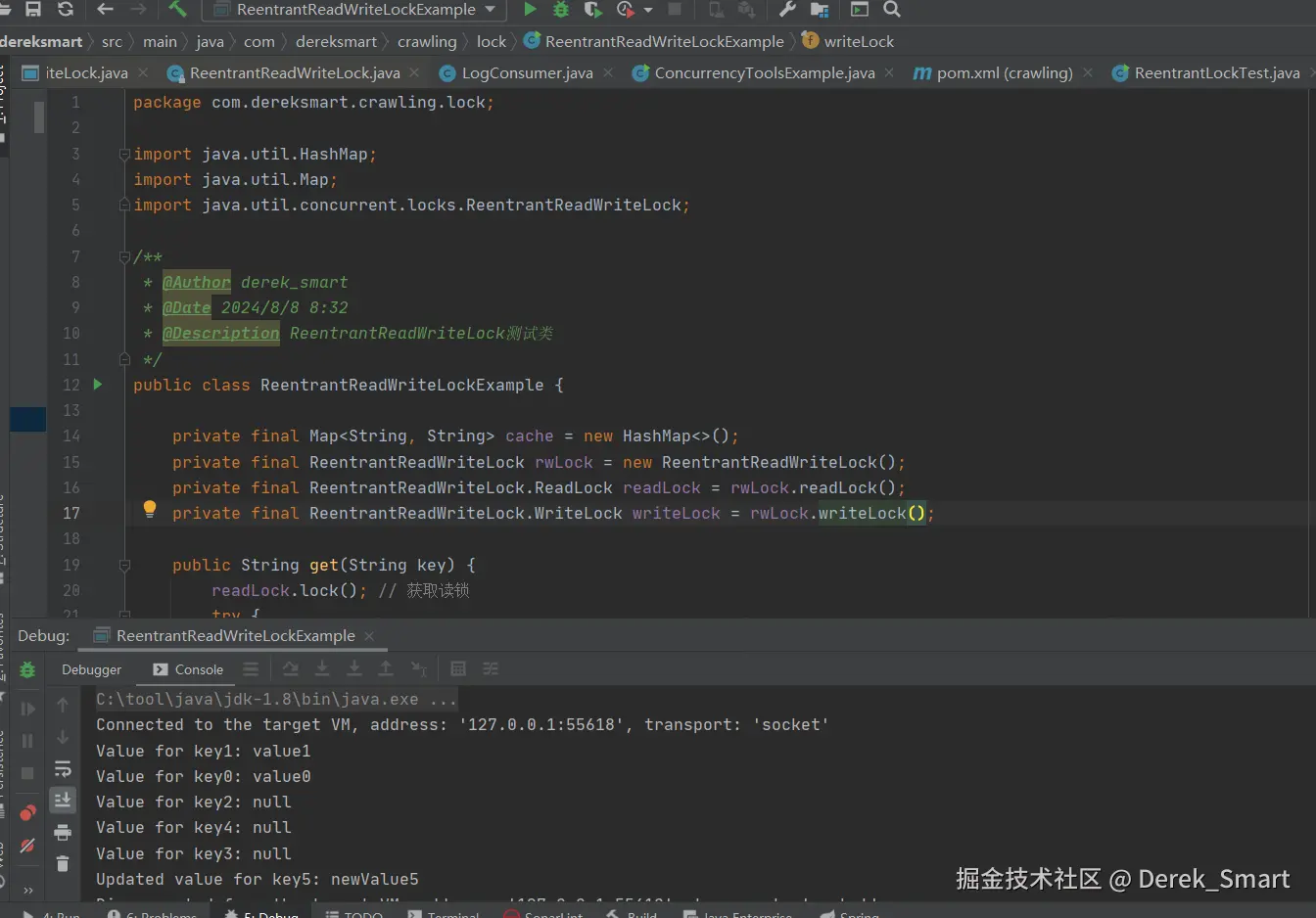The height and width of the screenshot is (918, 1316).
Task: Toggle Soft-Wrap in console sidebar
Action: tap(63, 769)
